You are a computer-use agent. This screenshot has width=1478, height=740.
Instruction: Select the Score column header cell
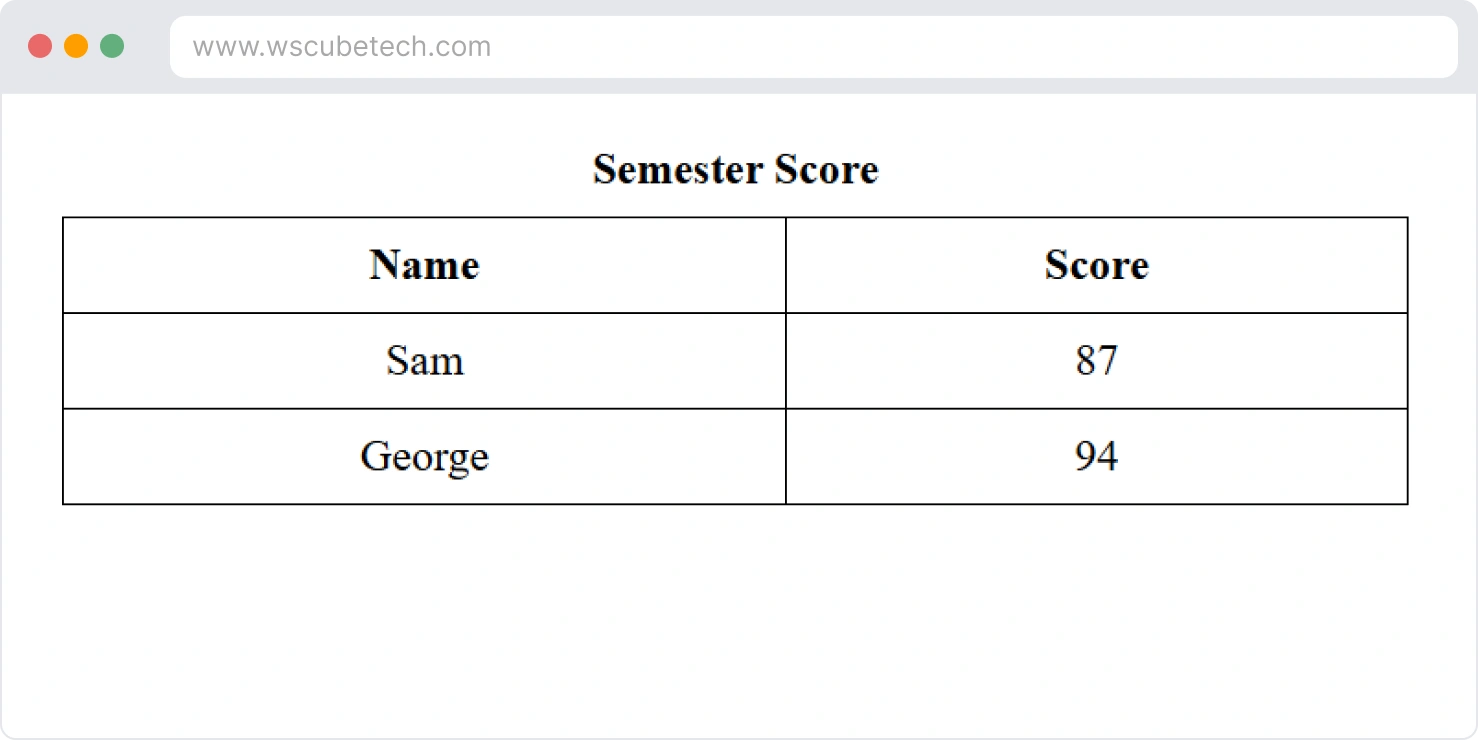pyautogui.click(x=1096, y=265)
